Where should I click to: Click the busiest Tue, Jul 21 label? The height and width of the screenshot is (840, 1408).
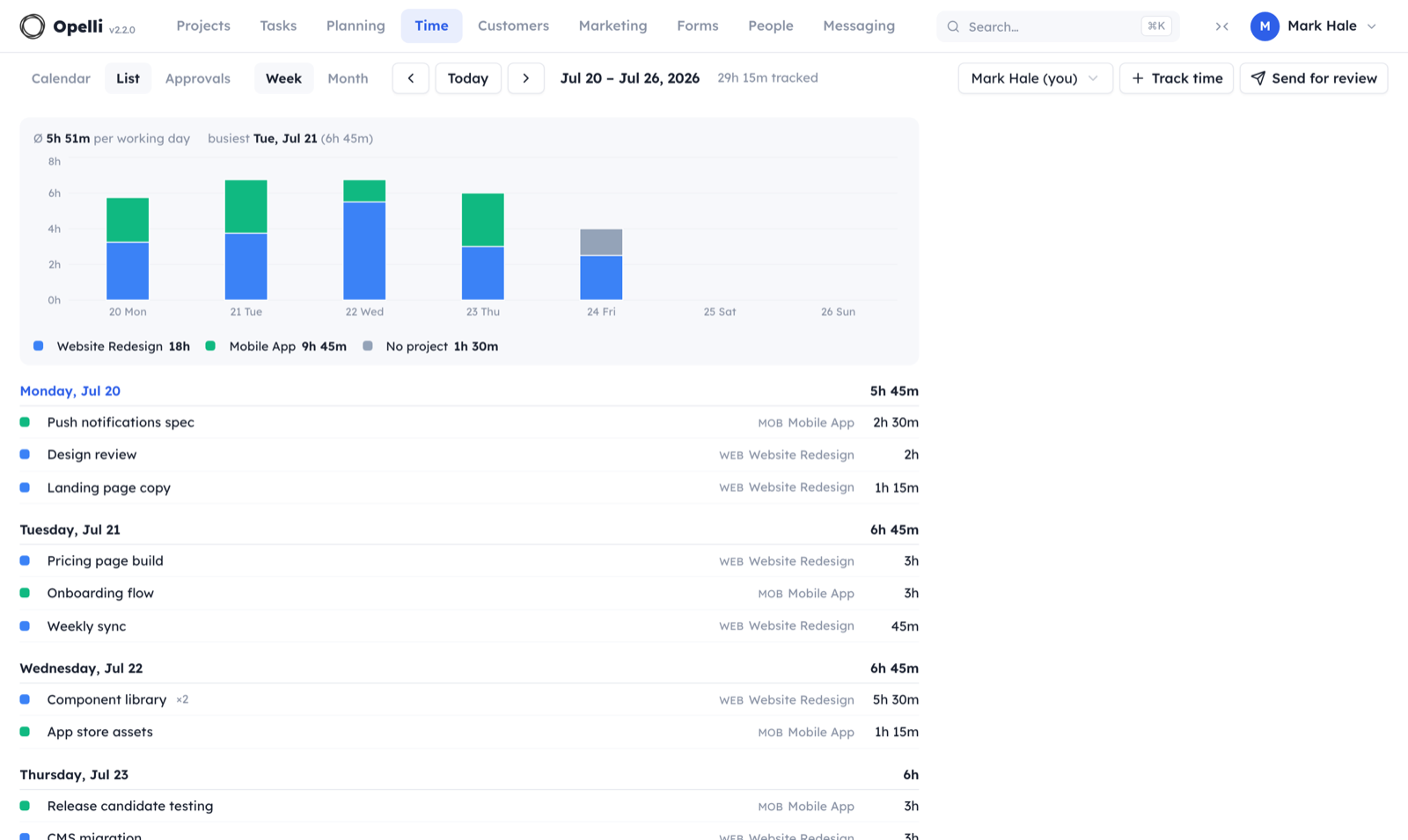click(290, 138)
